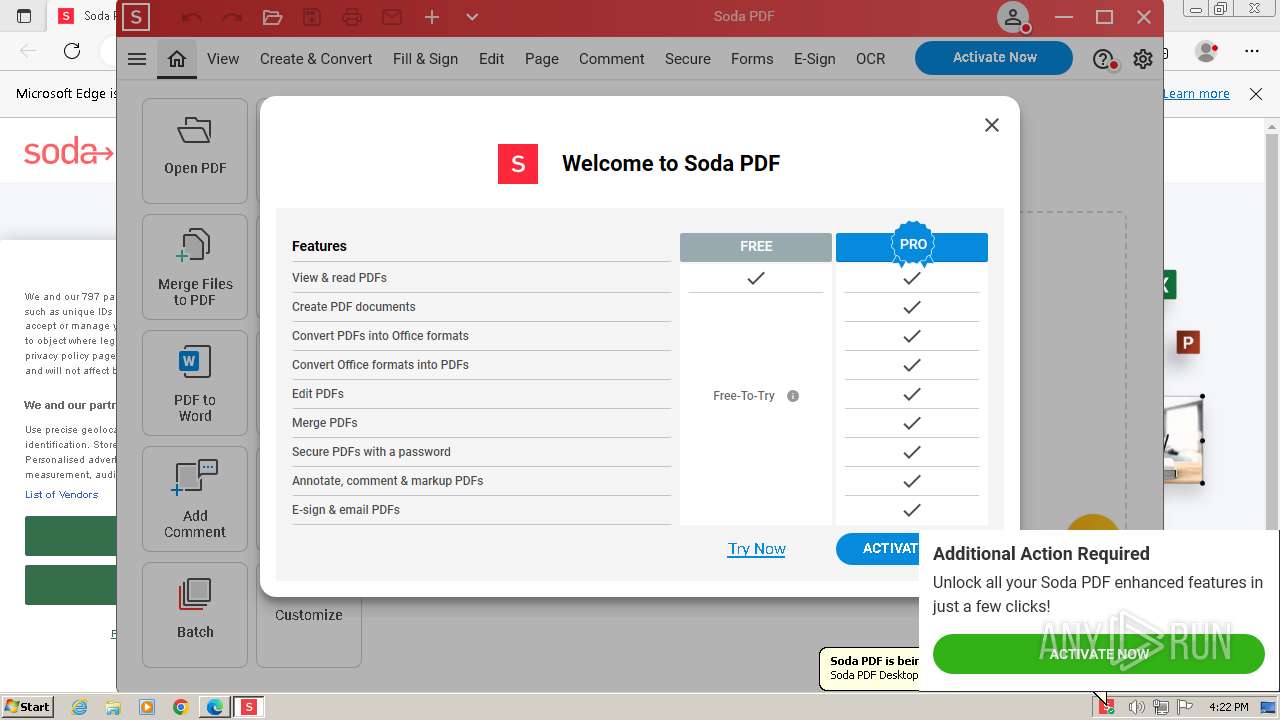Click 'Edit PDFs' feature row
Screen dimensions: 1280x720
(481, 394)
